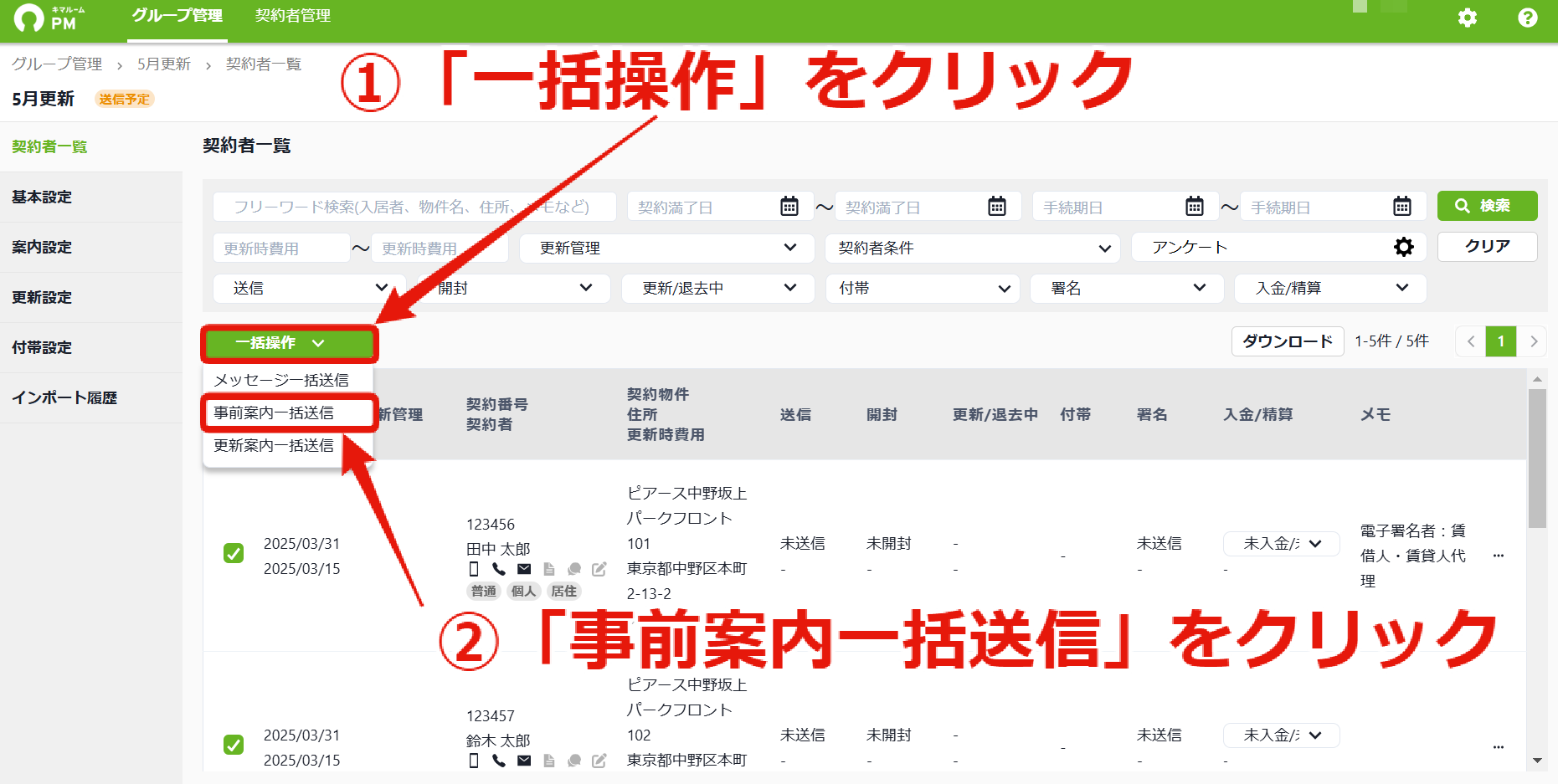Click the クリア button
Image resolution: width=1558 pixels, height=784 pixels.
(x=1487, y=246)
